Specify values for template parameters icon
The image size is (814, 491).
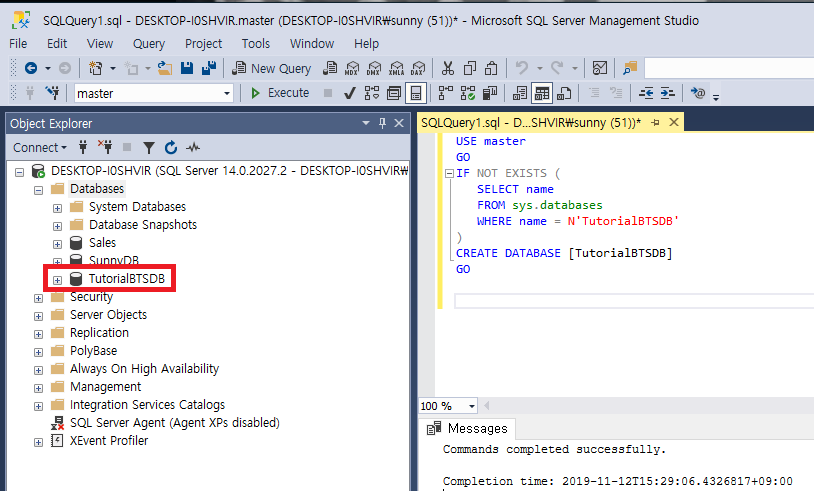coord(698,93)
